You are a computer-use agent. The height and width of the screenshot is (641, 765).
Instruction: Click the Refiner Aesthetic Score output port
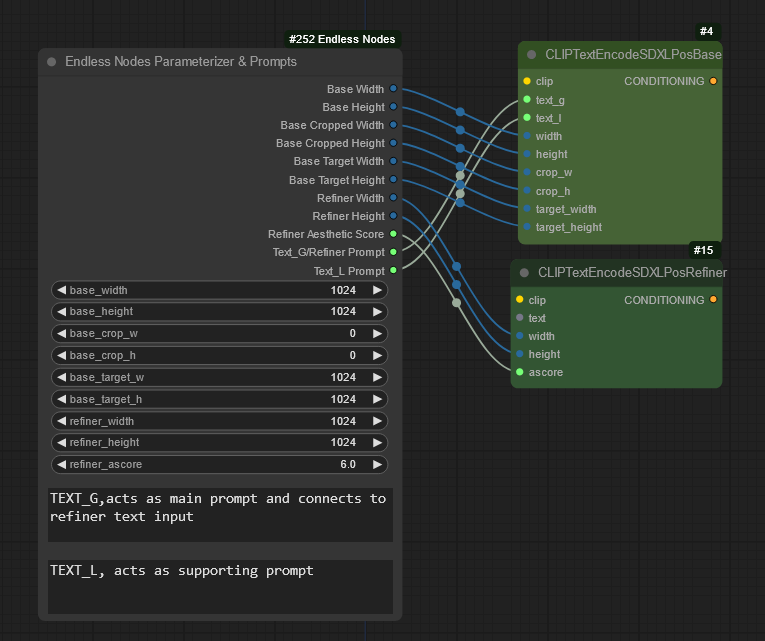[x=393, y=234]
